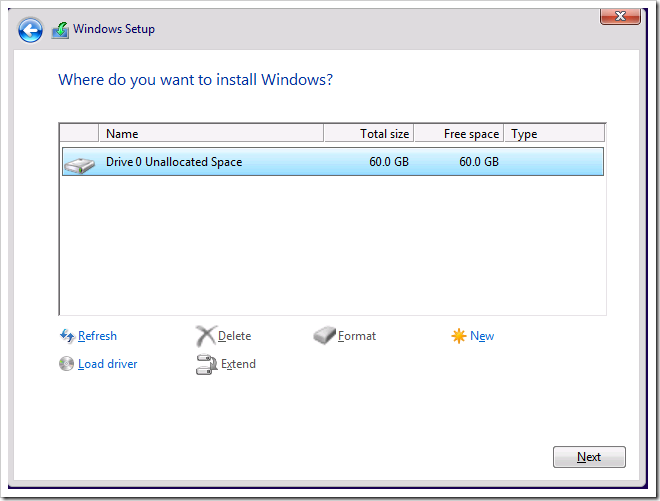Open the Refresh link text
This screenshot has height=501, width=660.
(97, 336)
